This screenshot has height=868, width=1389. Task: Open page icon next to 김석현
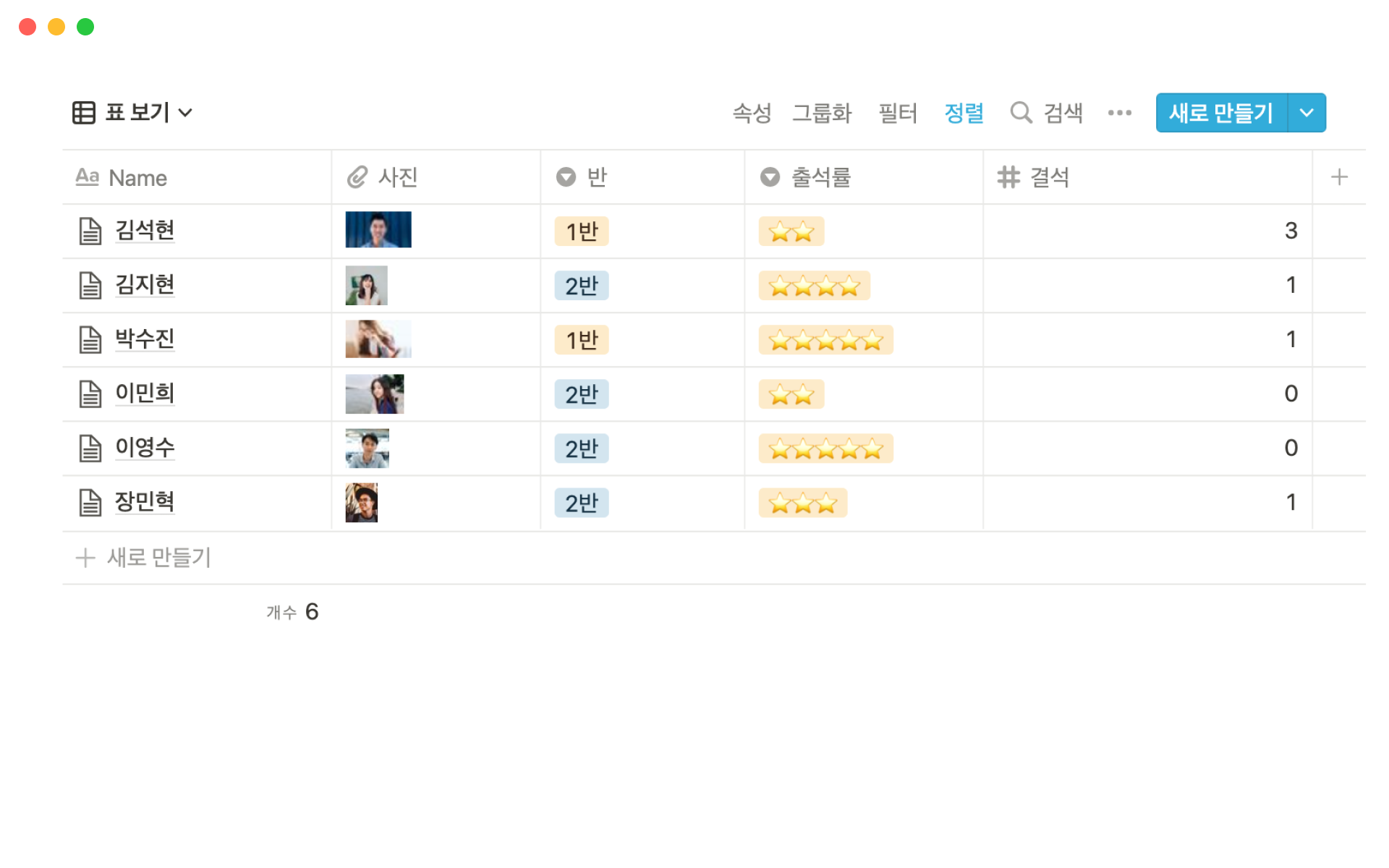click(x=90, y=231)
